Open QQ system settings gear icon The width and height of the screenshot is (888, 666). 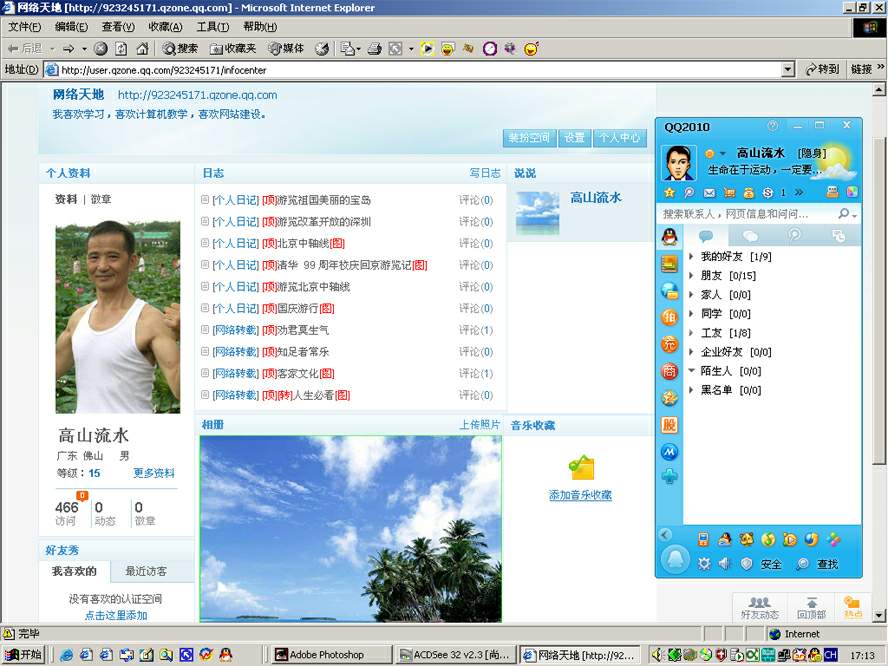pos(704,563)
